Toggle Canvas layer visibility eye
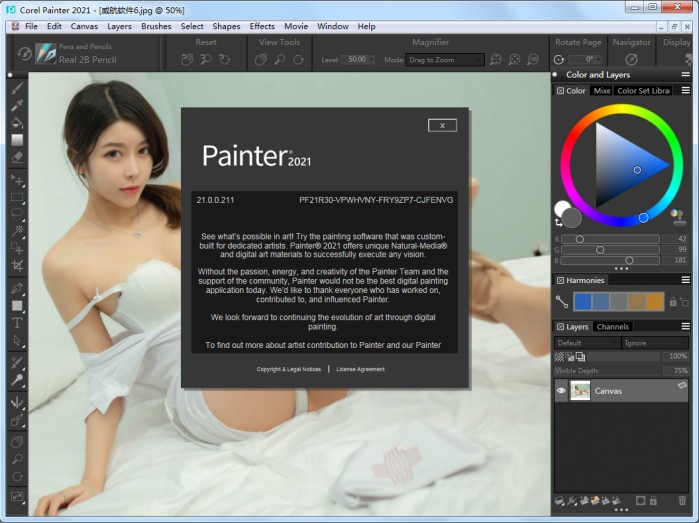Viewport: 699px width, 523px height. [561, 391]
